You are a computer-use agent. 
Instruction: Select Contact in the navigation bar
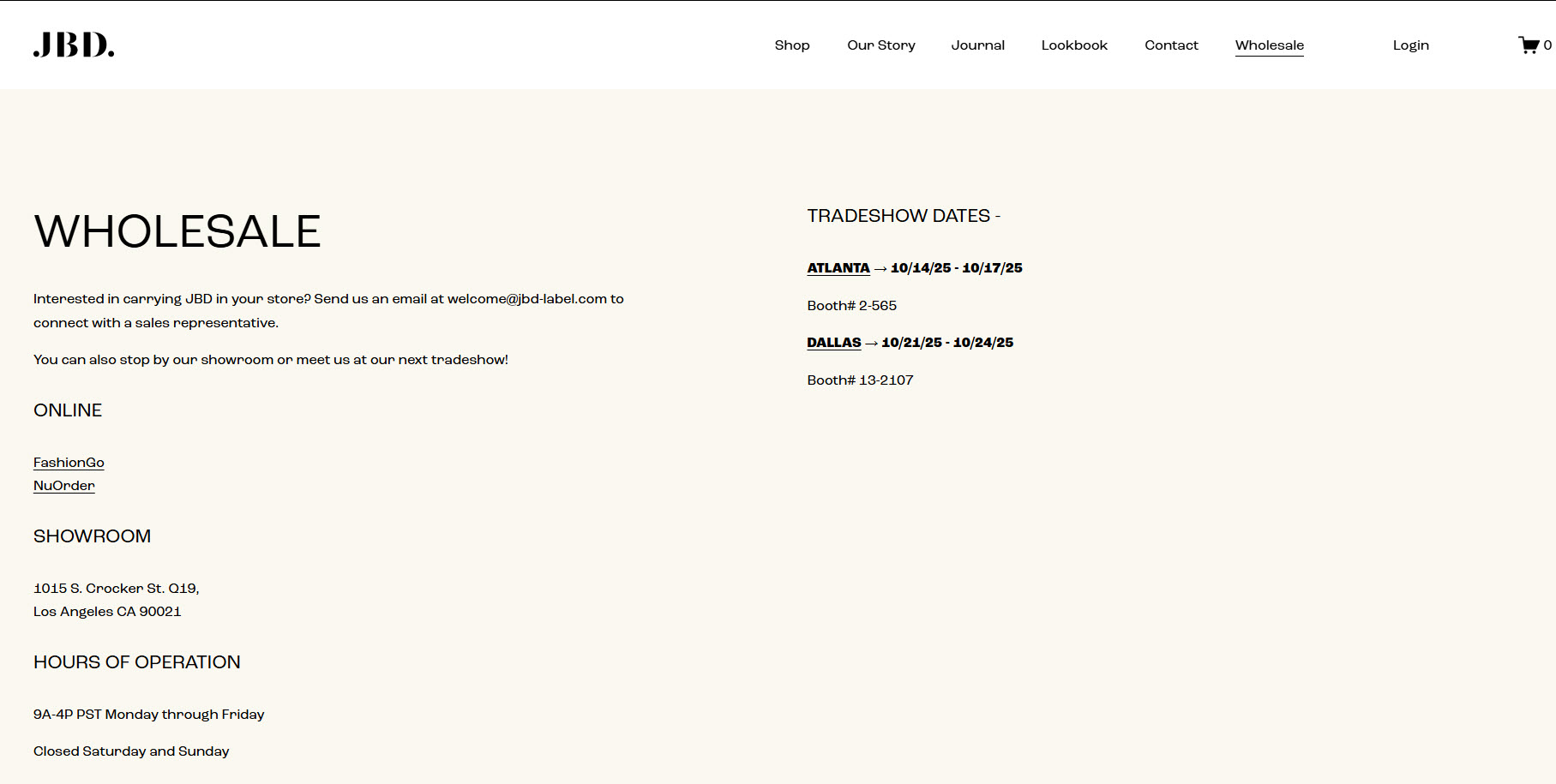click(x=1171, y=45)
